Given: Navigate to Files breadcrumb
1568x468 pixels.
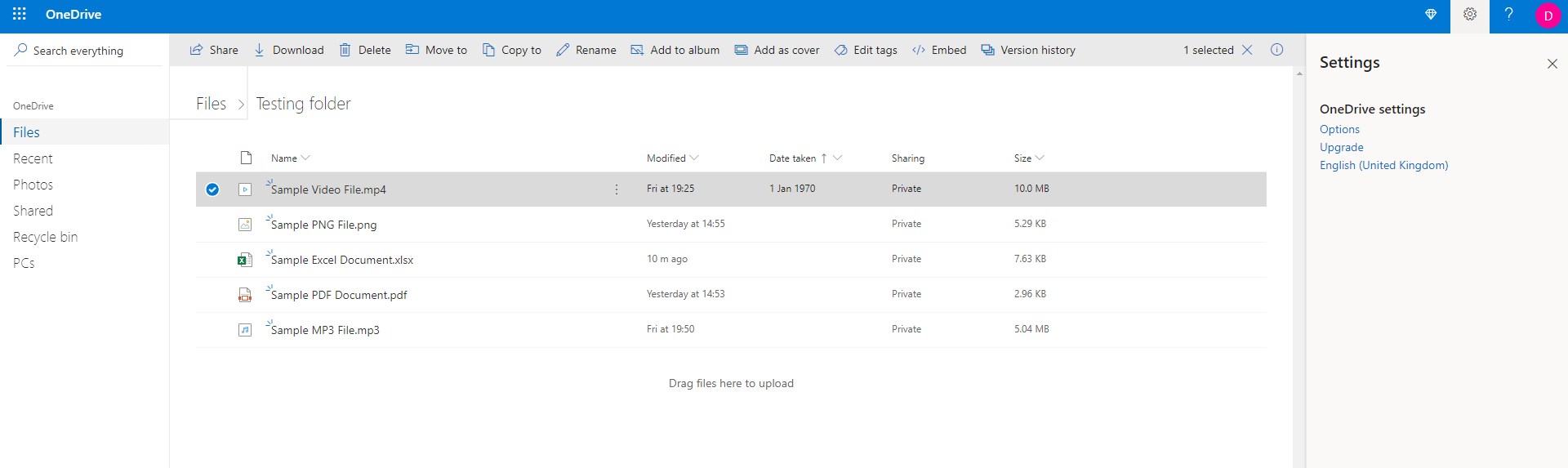Looking at the screenshot, I should [x=211, y=104].
